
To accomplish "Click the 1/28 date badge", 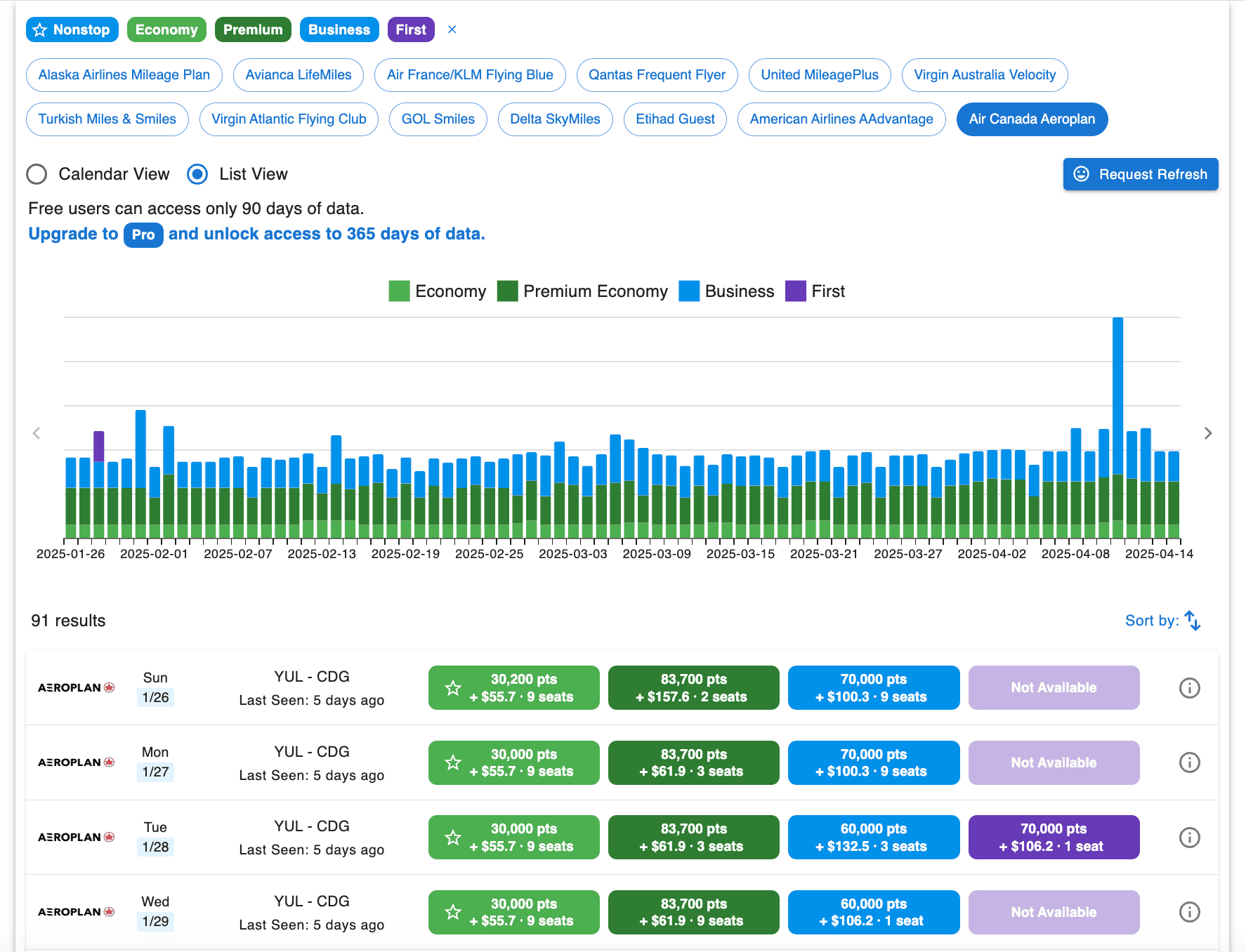I will coord(155,847).
